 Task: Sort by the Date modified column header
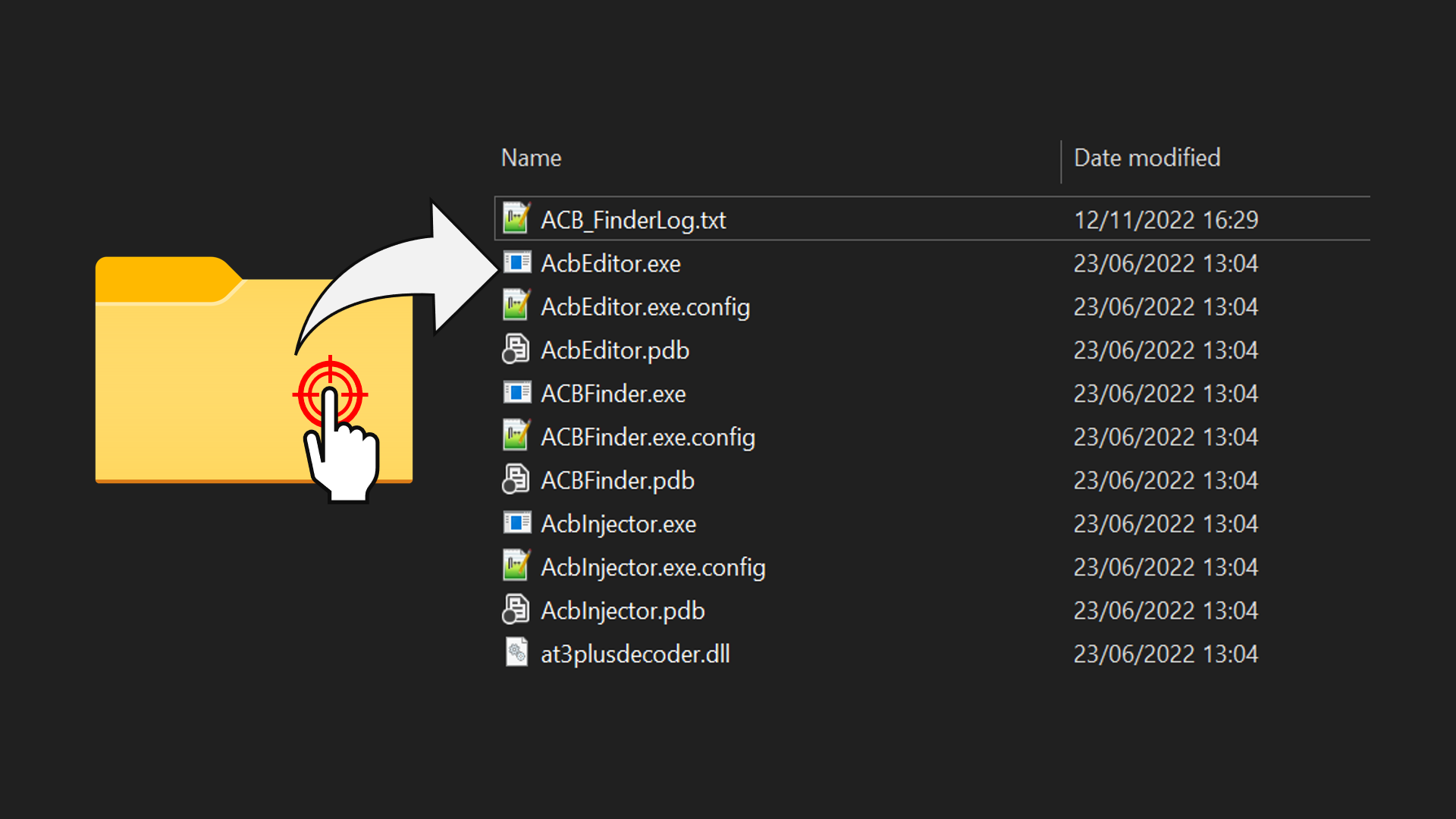click(1147, 158)
